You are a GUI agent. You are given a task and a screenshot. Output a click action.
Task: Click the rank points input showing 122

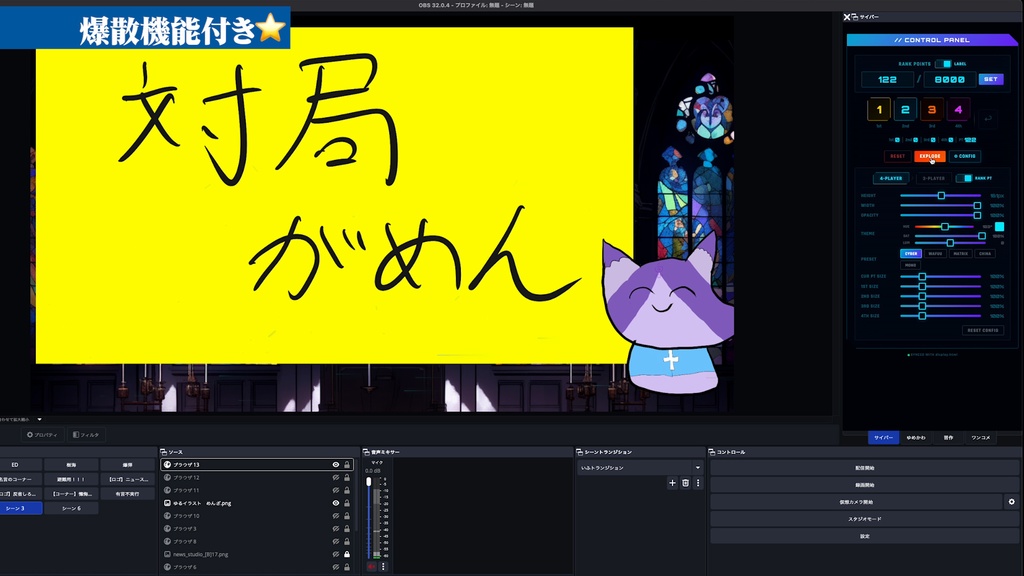tap(887, 79)
